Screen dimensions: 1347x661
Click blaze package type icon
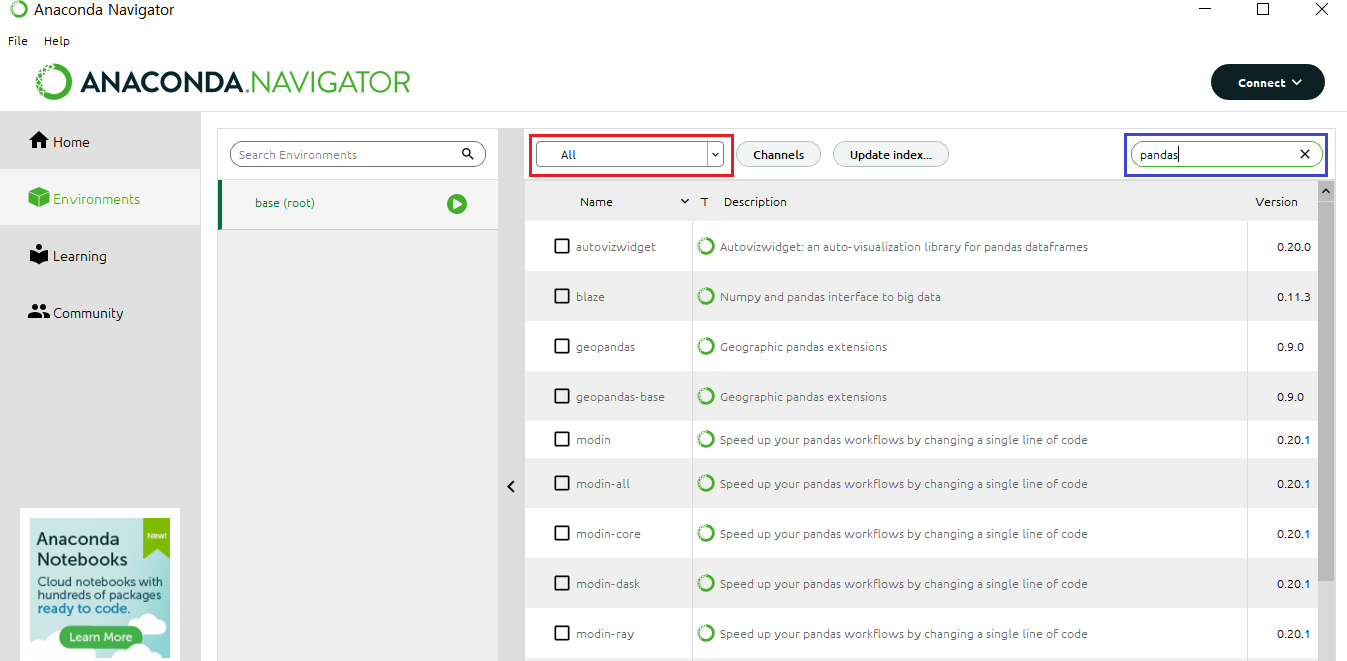tap(706, 296)
